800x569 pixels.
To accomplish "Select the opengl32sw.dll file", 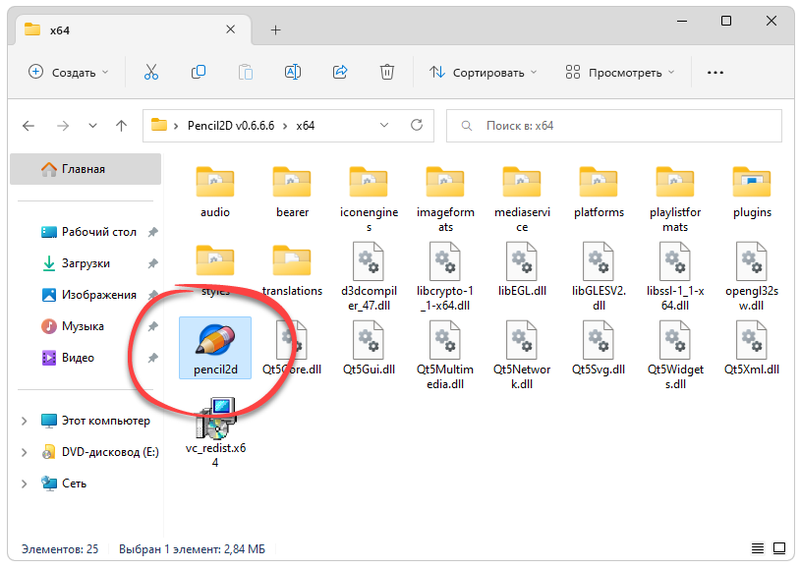I will [x=752, y=277].
